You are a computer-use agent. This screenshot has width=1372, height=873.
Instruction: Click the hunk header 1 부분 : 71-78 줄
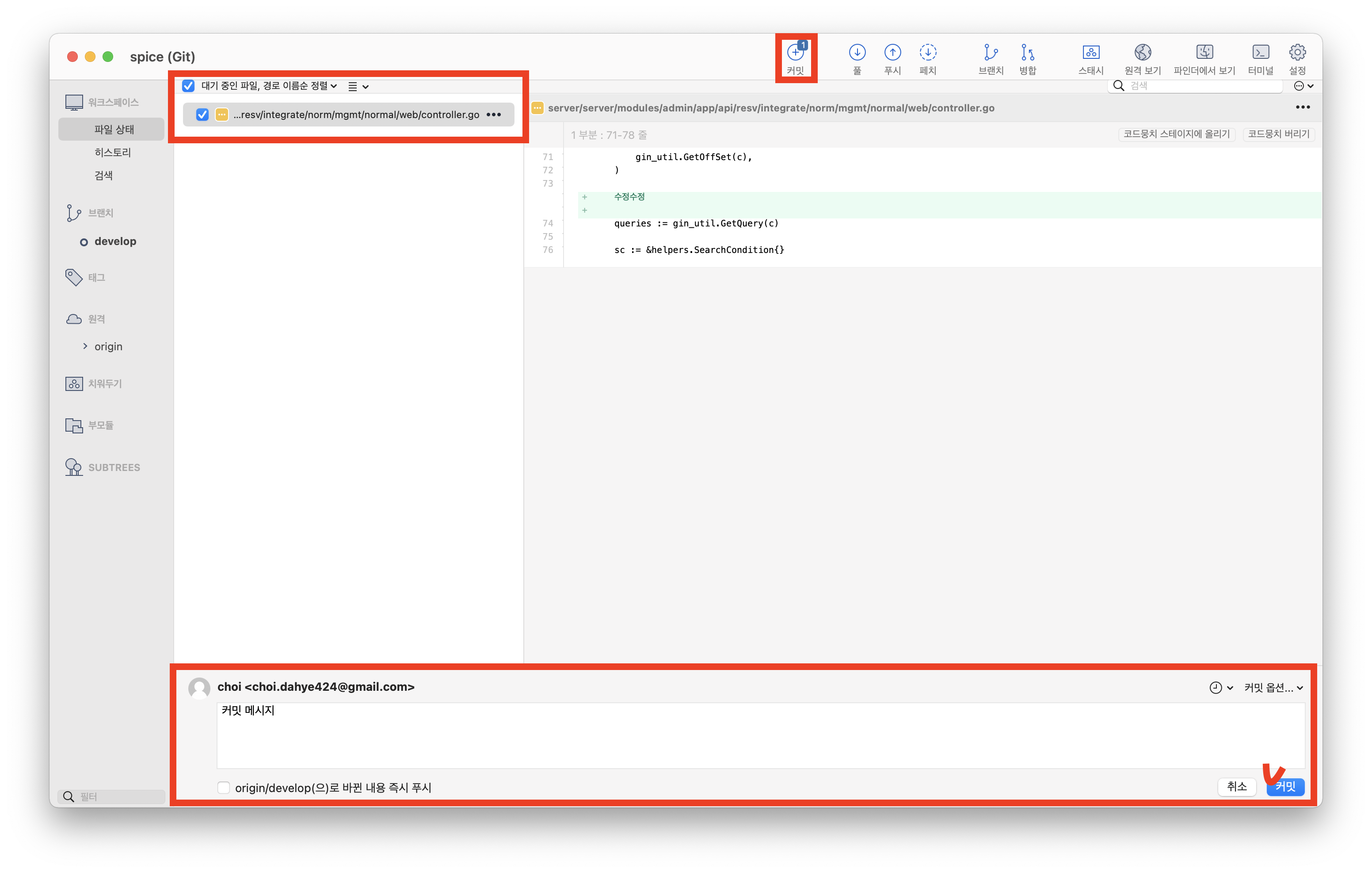point(609,135)
